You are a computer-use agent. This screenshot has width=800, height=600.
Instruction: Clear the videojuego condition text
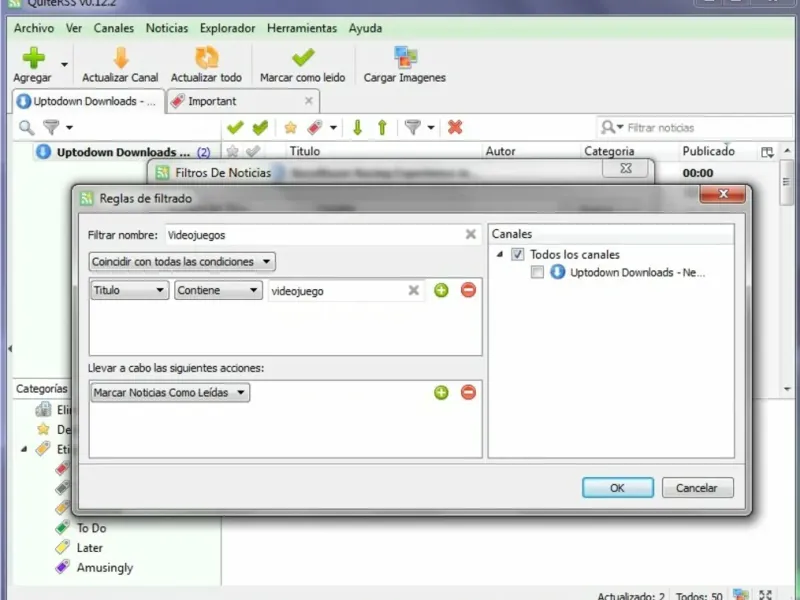(x=414, y=290)
